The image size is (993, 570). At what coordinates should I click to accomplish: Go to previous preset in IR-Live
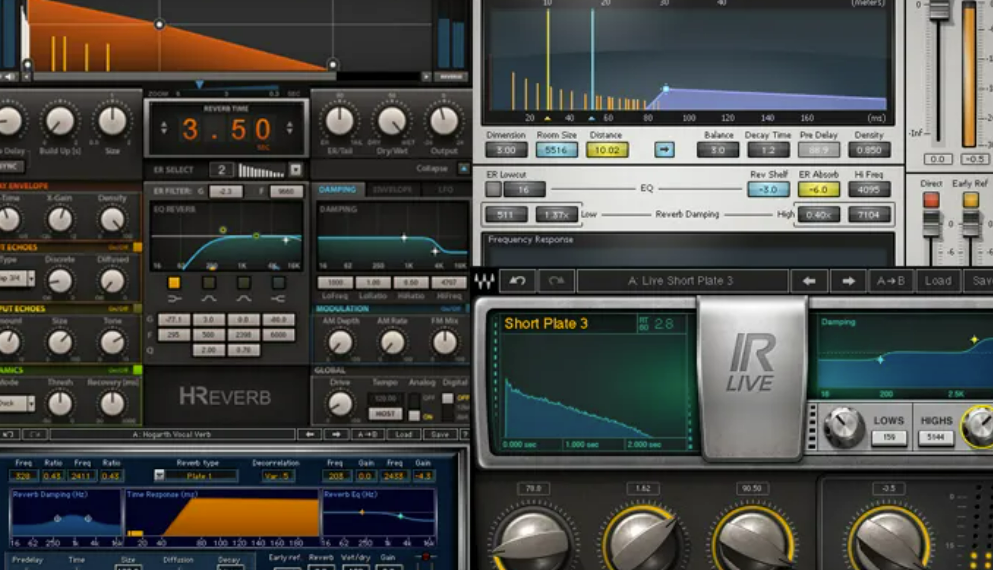click(x=809, y=281)
